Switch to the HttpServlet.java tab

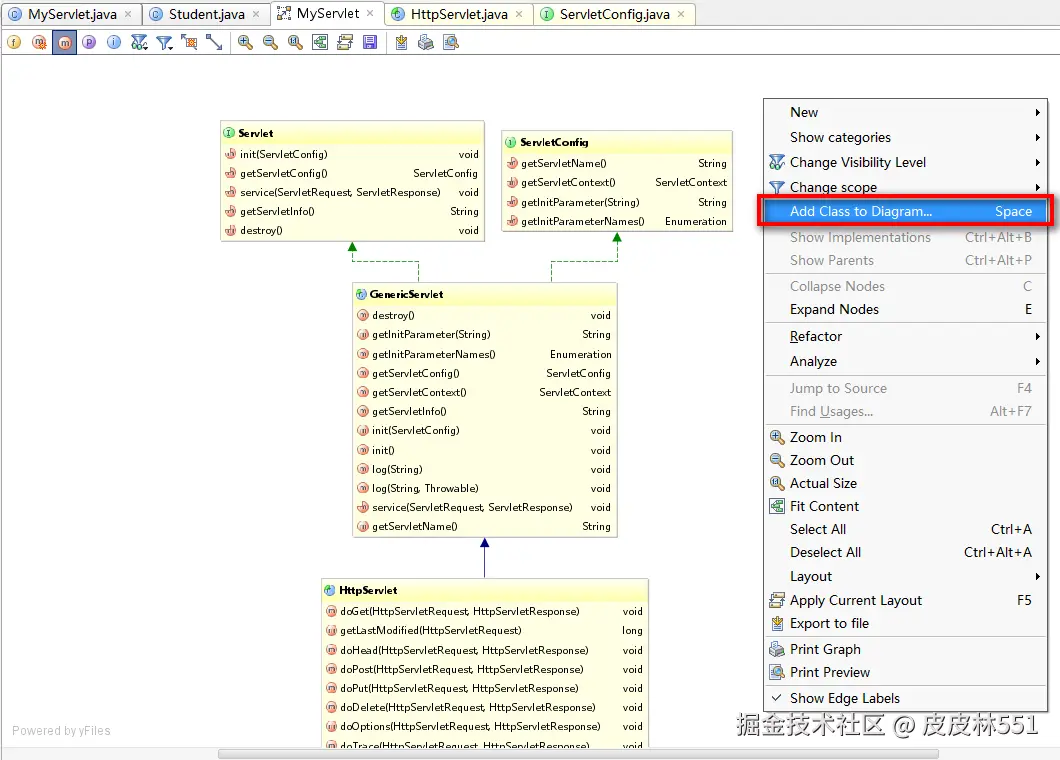pos(459,14)
